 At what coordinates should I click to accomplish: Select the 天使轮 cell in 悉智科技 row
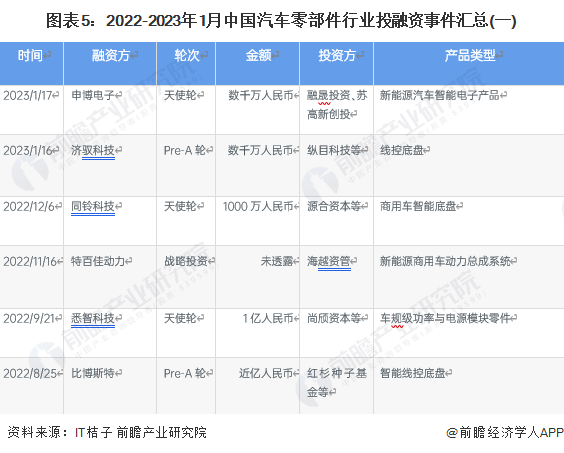click(186, 333)
